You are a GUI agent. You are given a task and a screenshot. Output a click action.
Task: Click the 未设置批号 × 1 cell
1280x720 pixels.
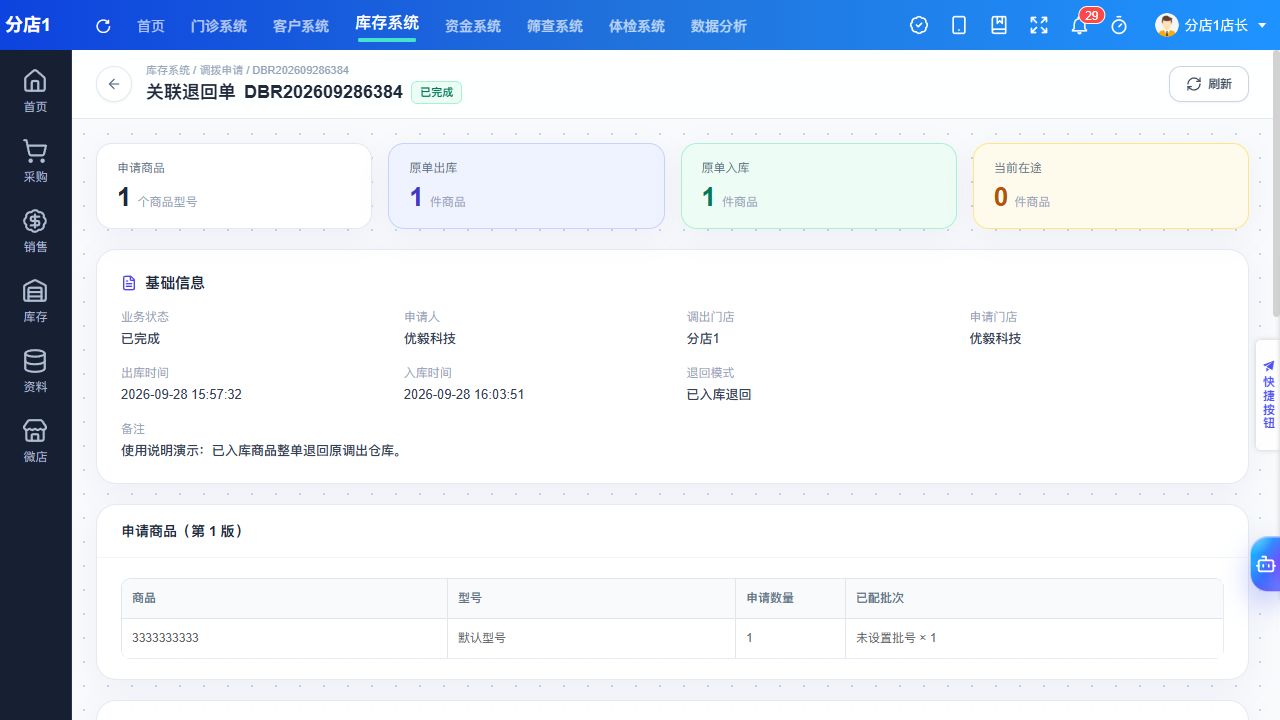(x=1034, y=638)
